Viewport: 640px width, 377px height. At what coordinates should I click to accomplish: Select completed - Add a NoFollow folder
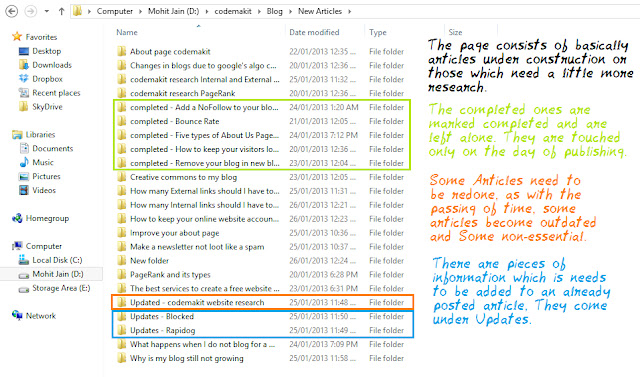click(204, 107)
